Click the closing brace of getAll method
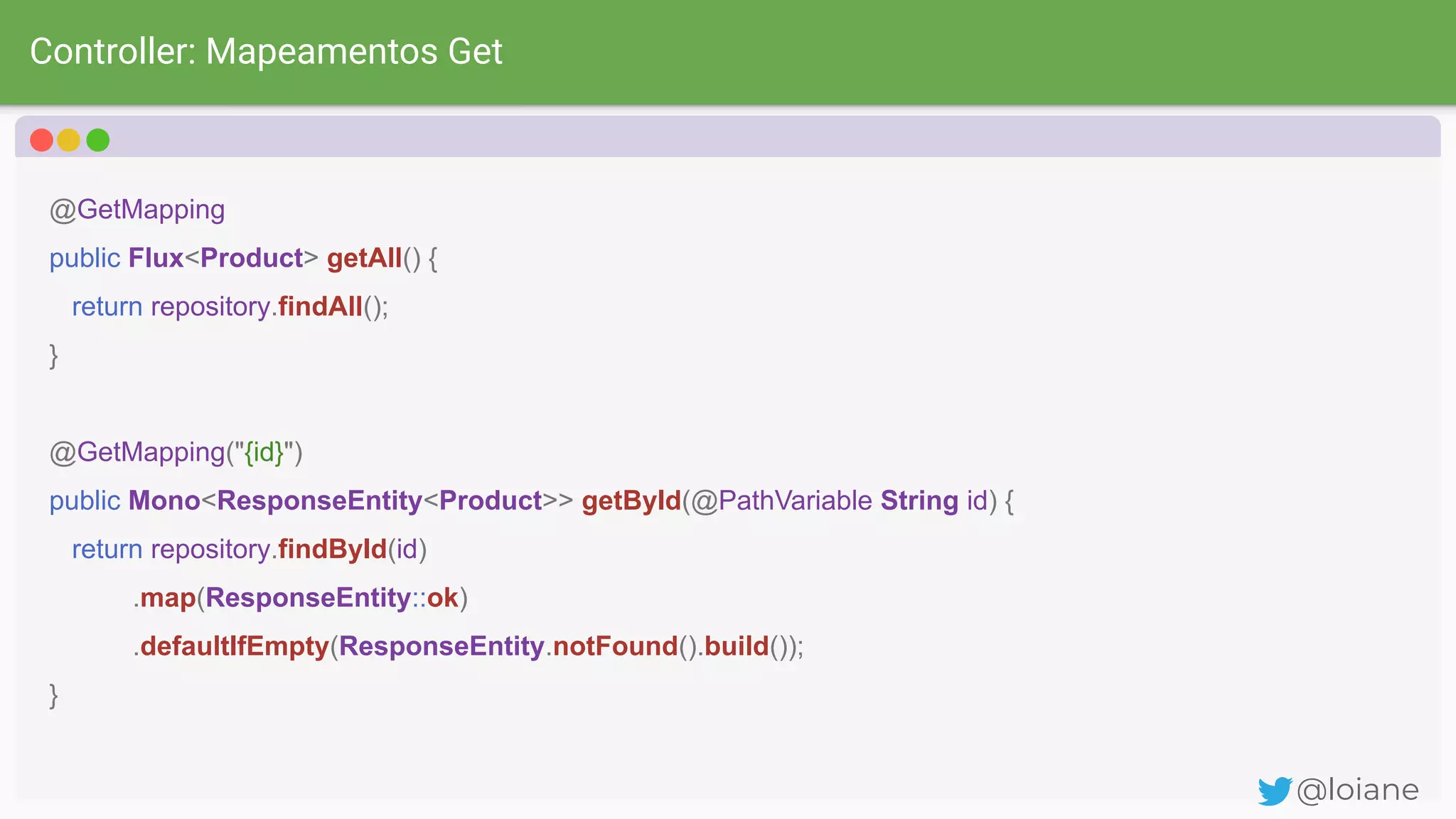The width and height of the screenshot is (1456, 819). pos(53,355)
